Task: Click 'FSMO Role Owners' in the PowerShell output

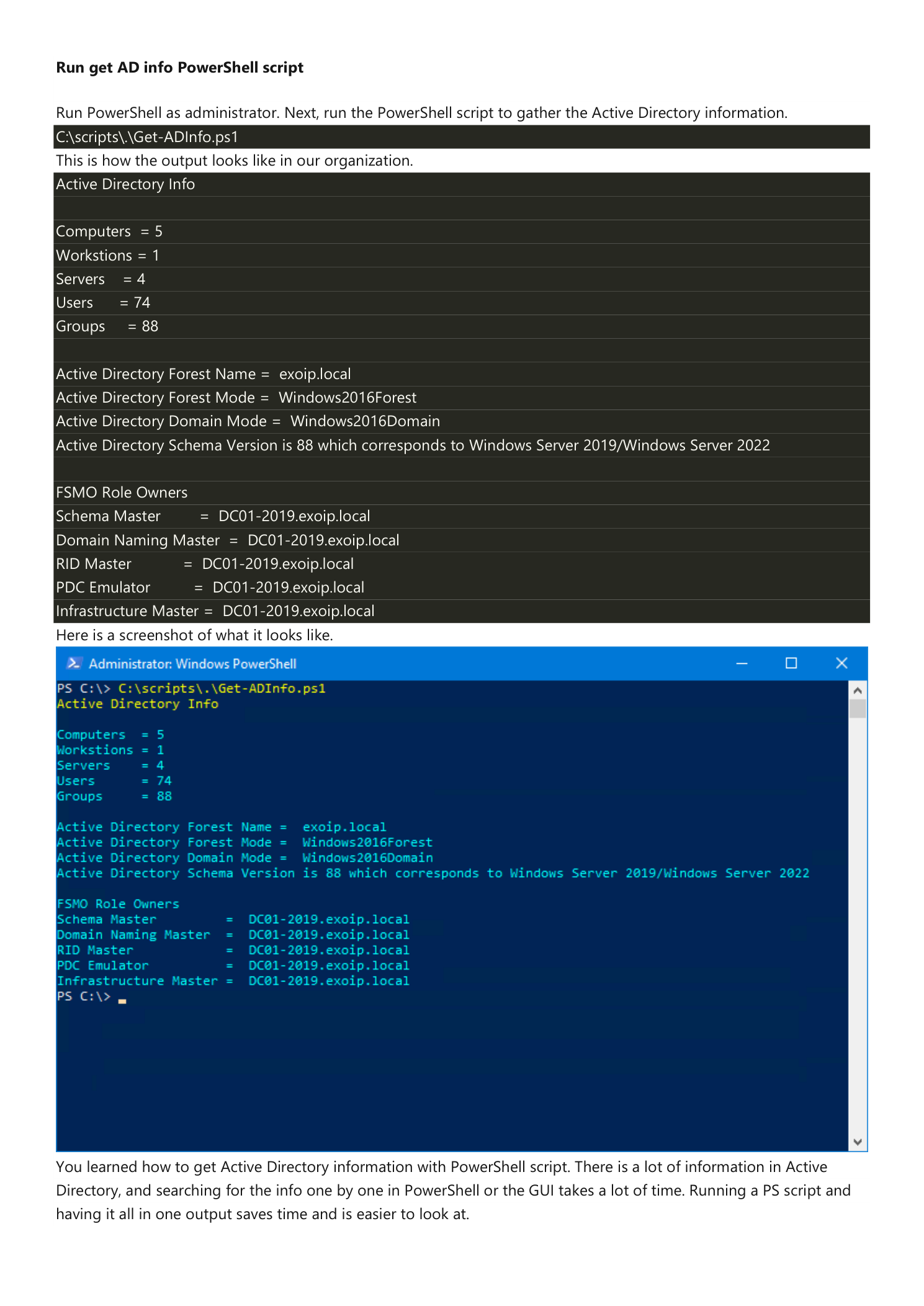Action: click(x=118, y=904)
